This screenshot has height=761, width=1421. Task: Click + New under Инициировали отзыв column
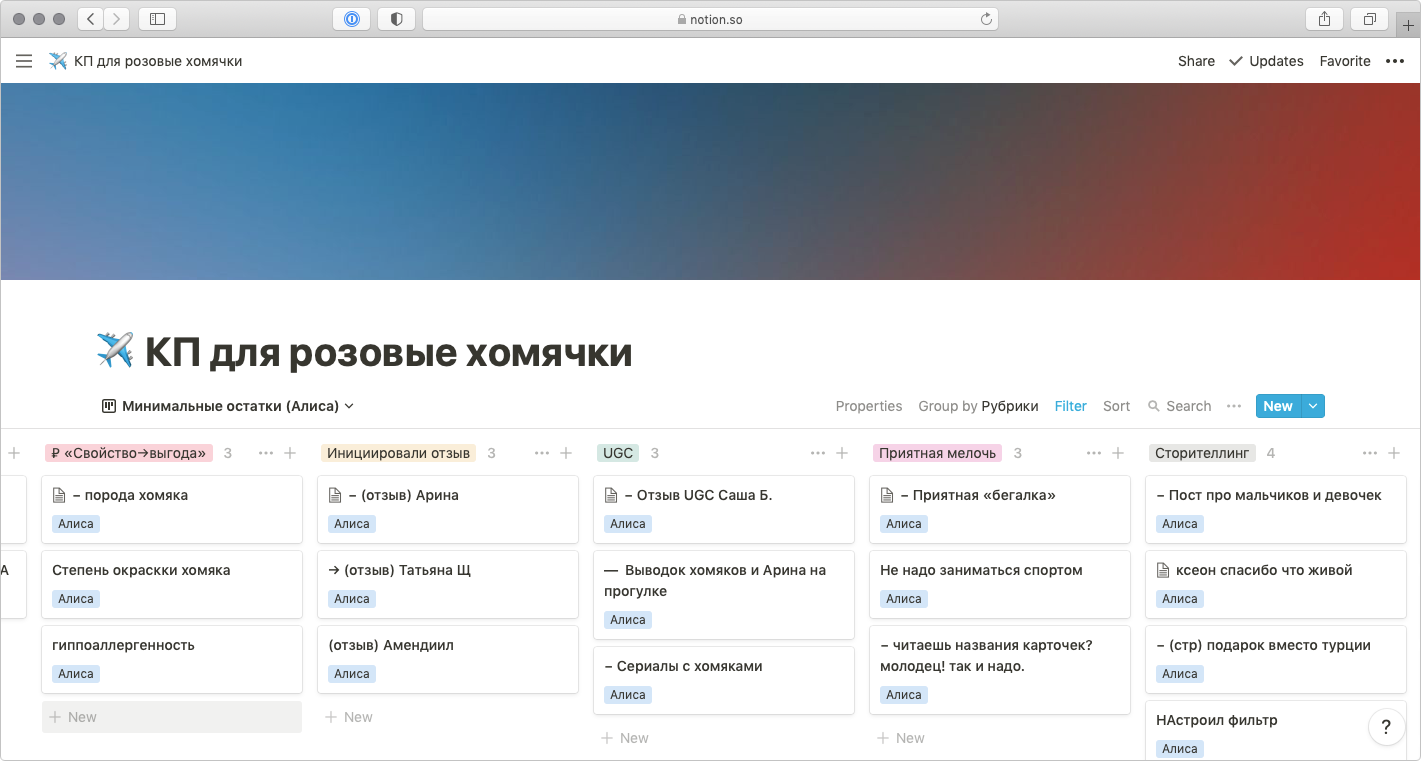tap(448, 717)
